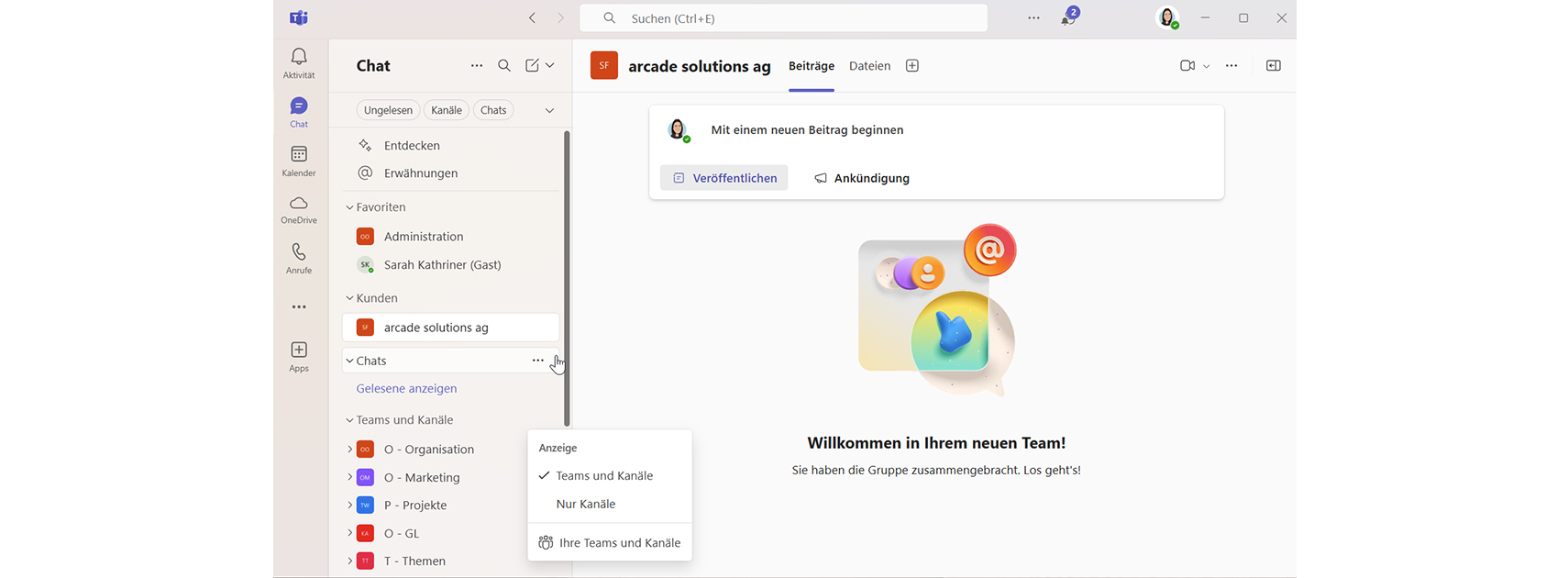Expand the O - Marketing team
The height and width of the screenshot is (578, 1568).
(349, 477)
